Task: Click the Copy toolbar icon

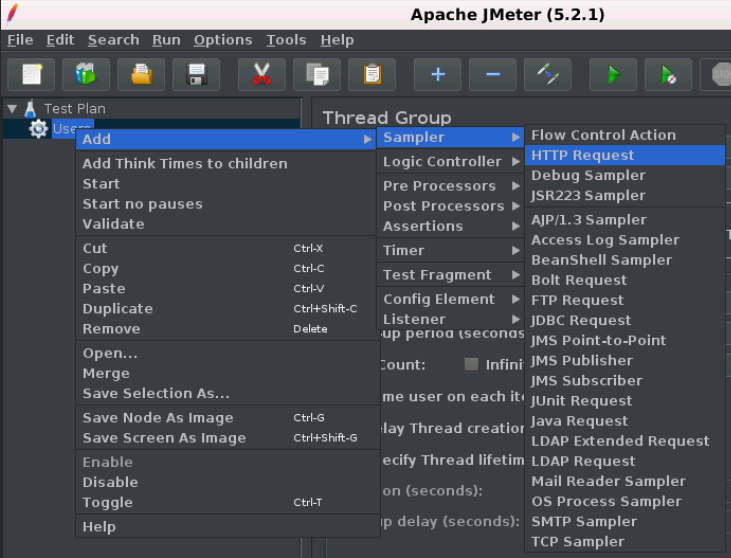Action: 317,74
